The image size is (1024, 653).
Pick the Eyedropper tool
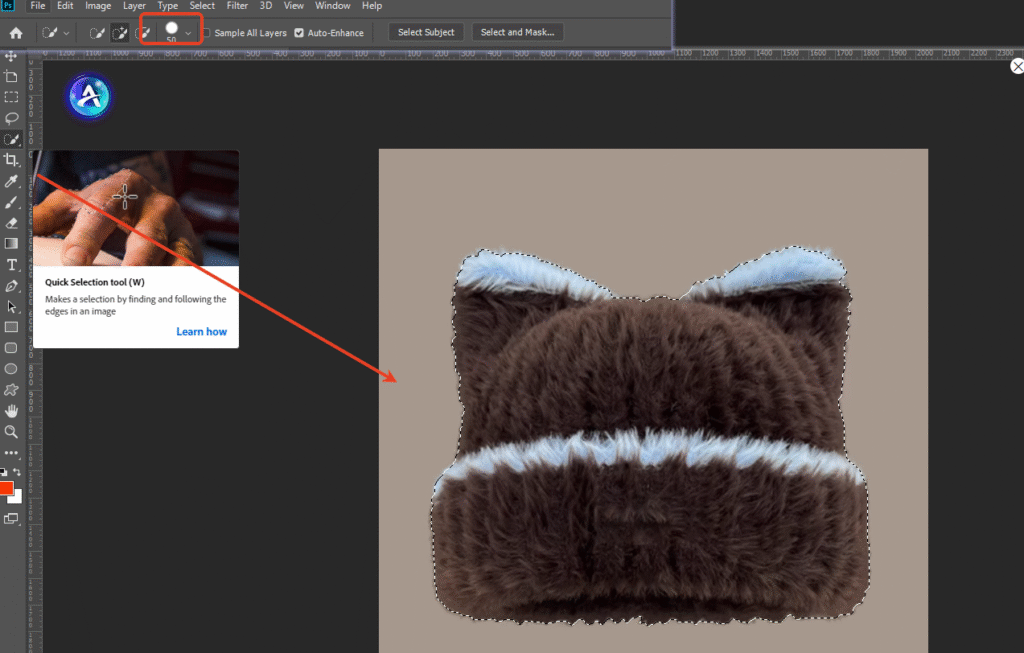[x=11, y=181]
